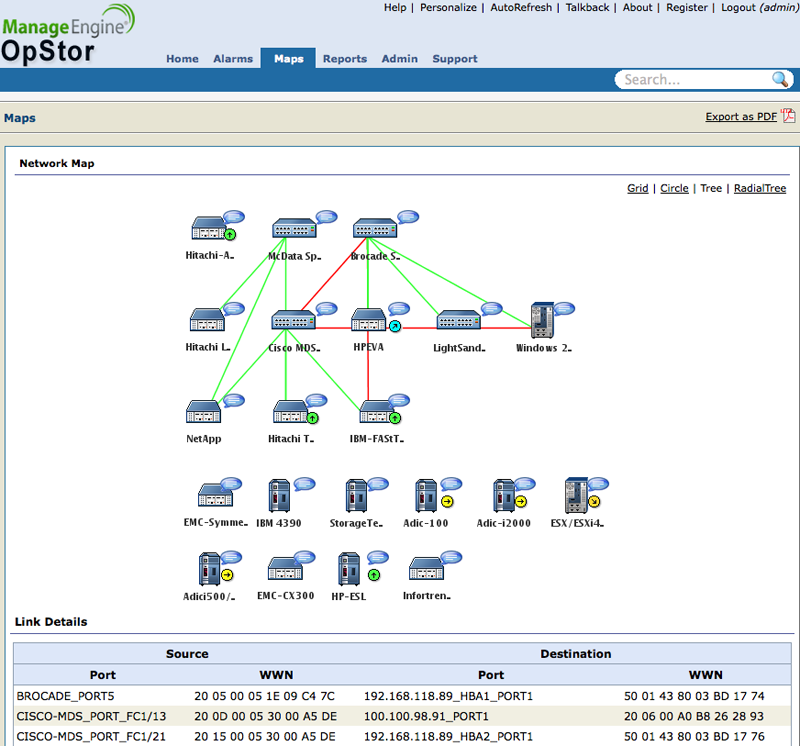Open the Talkback link

587,8
